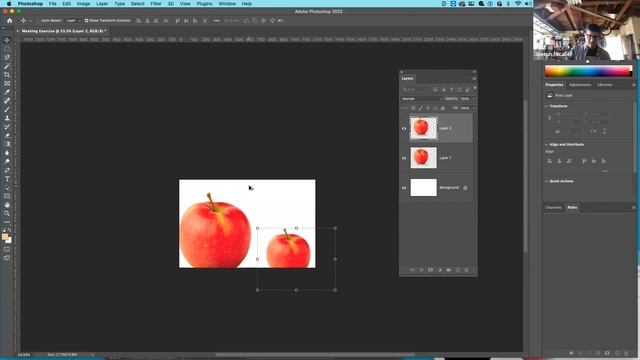Click the Create new layer icon
The height and width of the screenshot is (360, 640).
458,270
